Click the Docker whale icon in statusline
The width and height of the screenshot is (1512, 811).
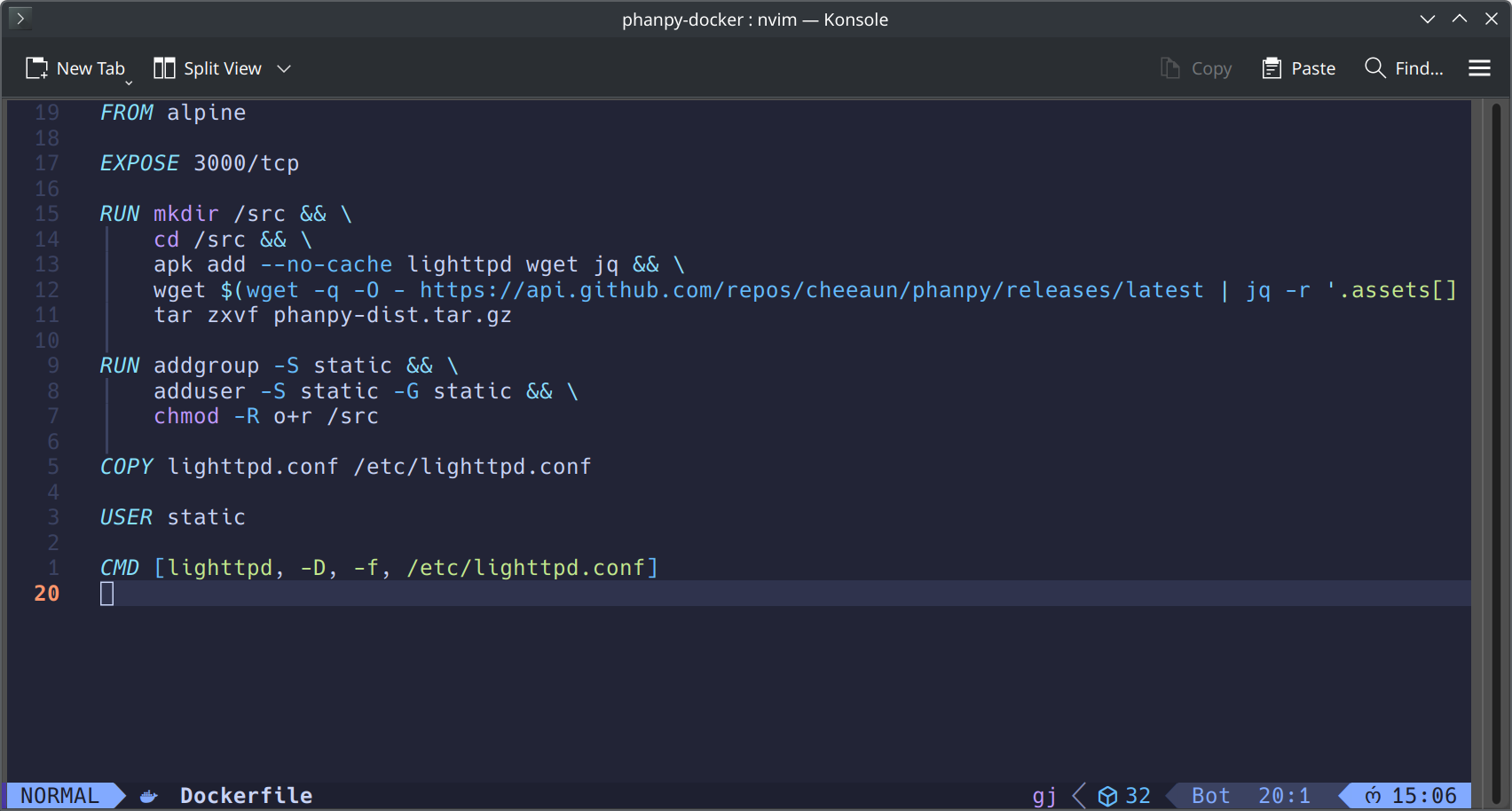(149, 796)
